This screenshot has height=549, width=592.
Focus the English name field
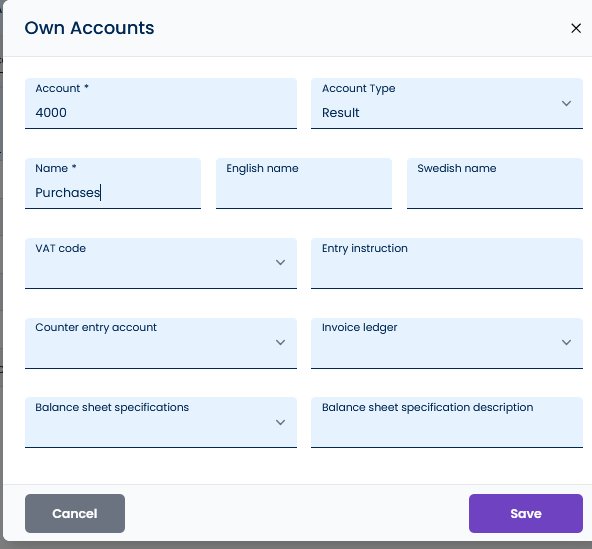[304, 184]
